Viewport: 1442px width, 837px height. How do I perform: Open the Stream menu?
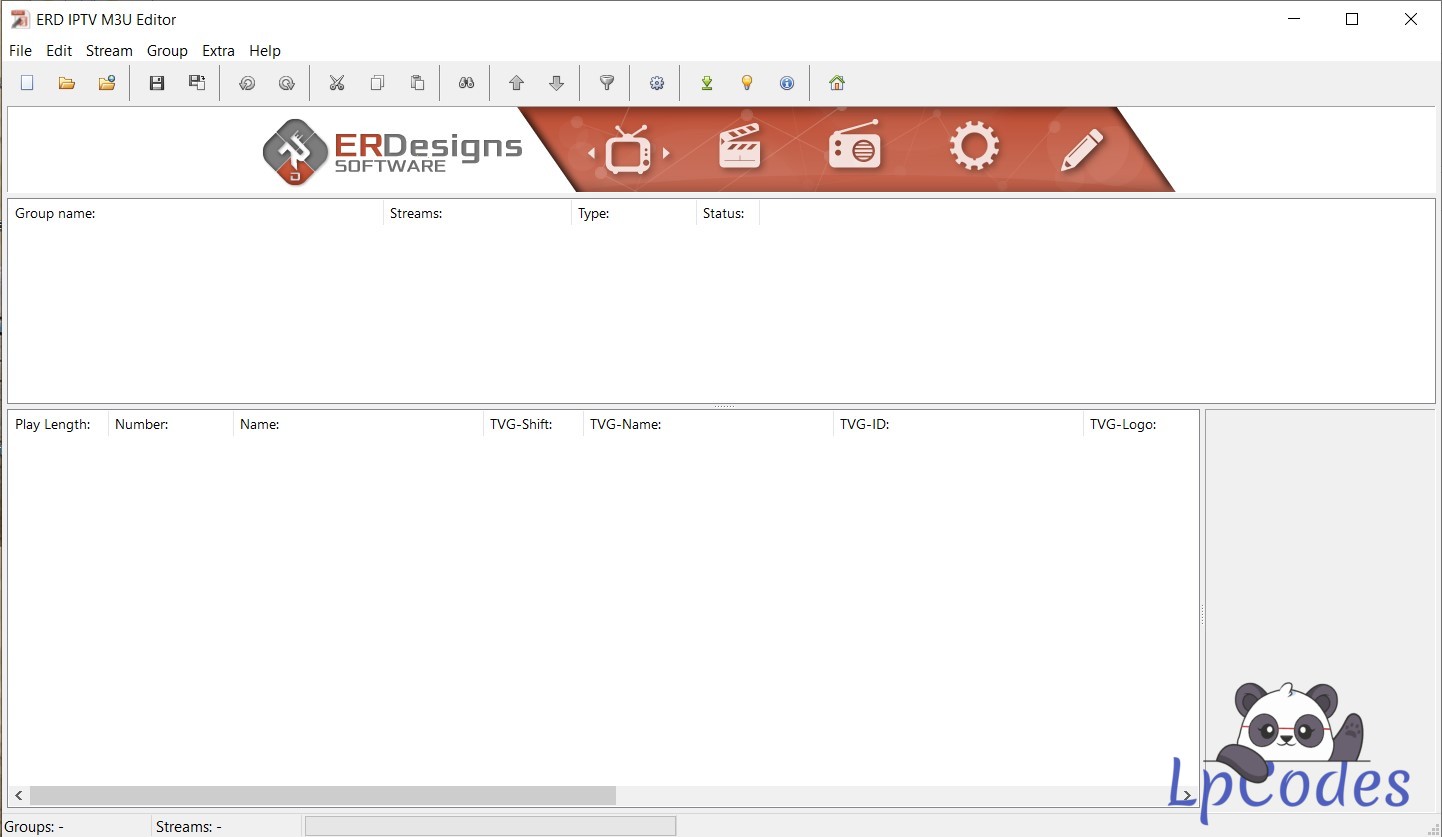(109, 51)
